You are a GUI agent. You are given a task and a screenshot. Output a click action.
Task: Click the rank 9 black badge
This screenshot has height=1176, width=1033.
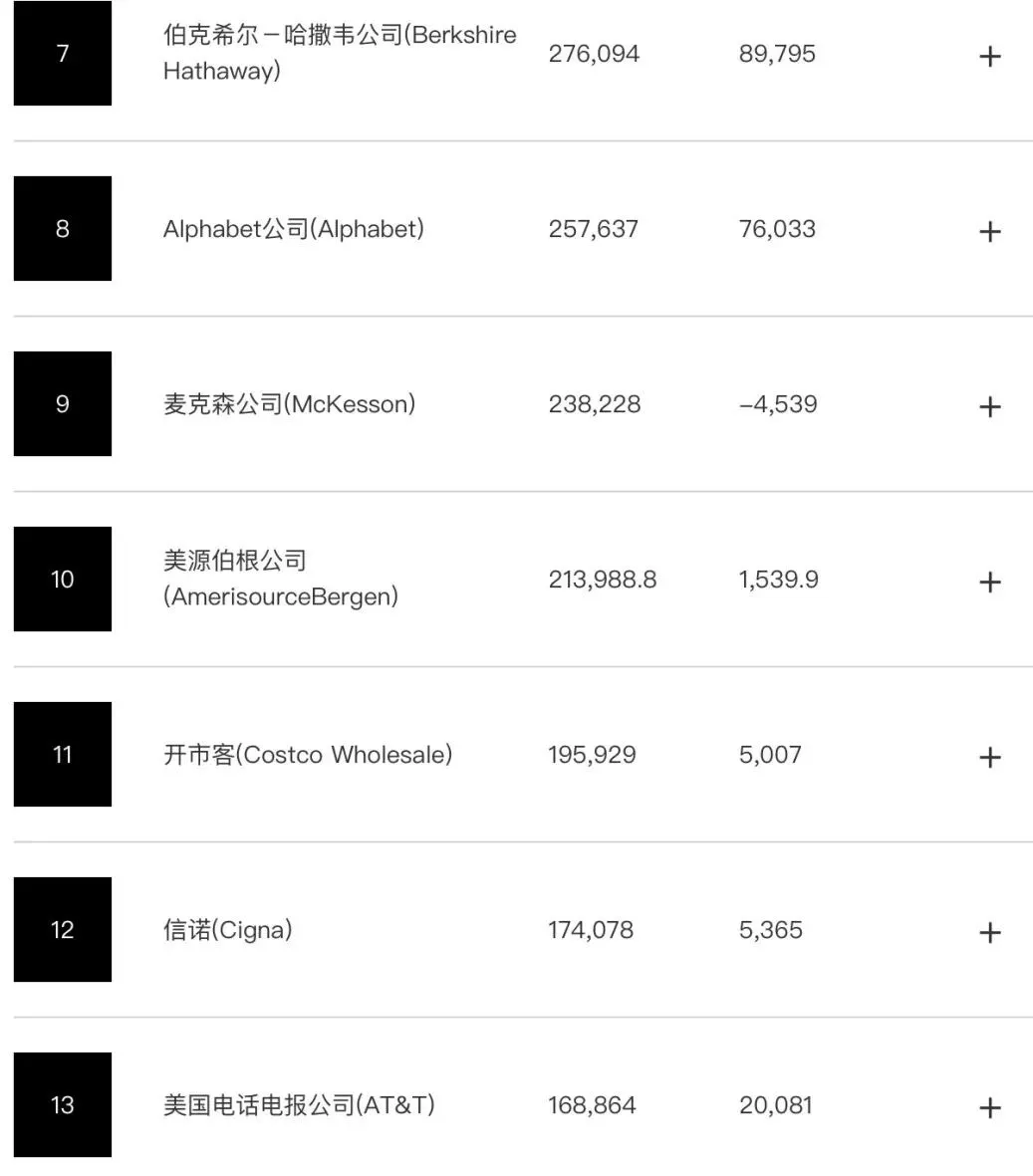tap(63, 404)
